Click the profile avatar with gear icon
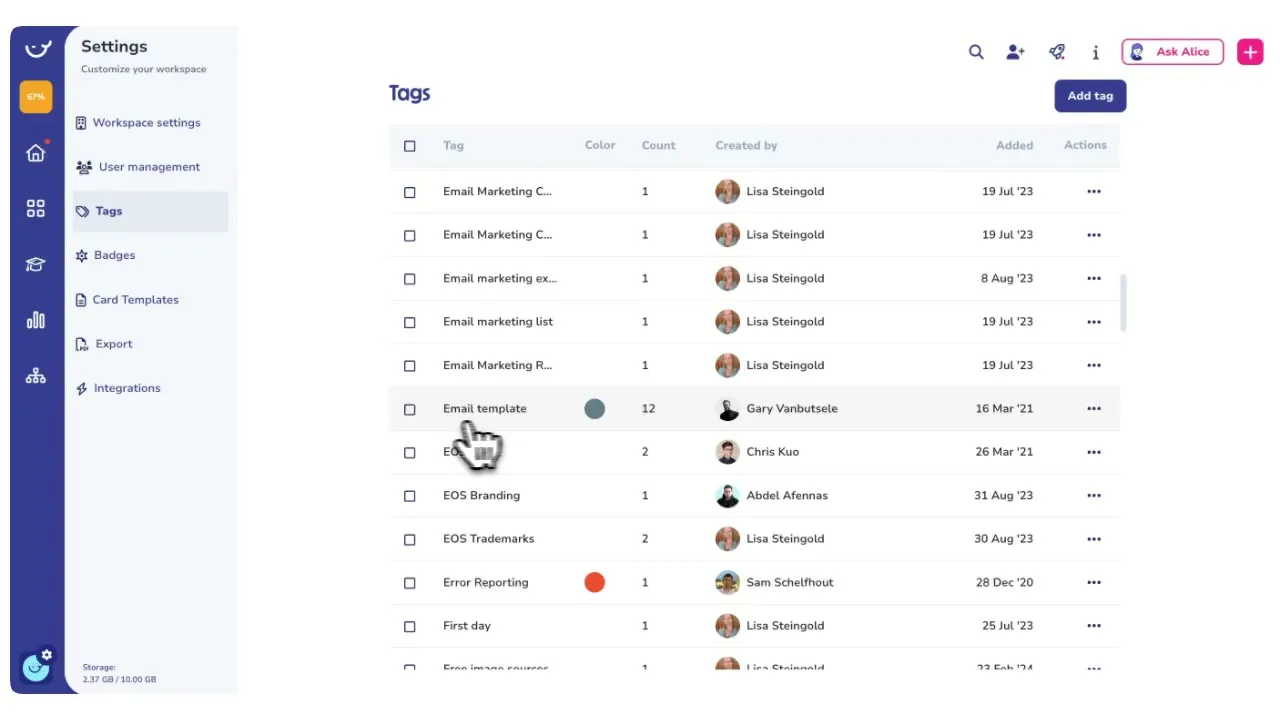Viewport: 1280px width, 720px height. 36,666
